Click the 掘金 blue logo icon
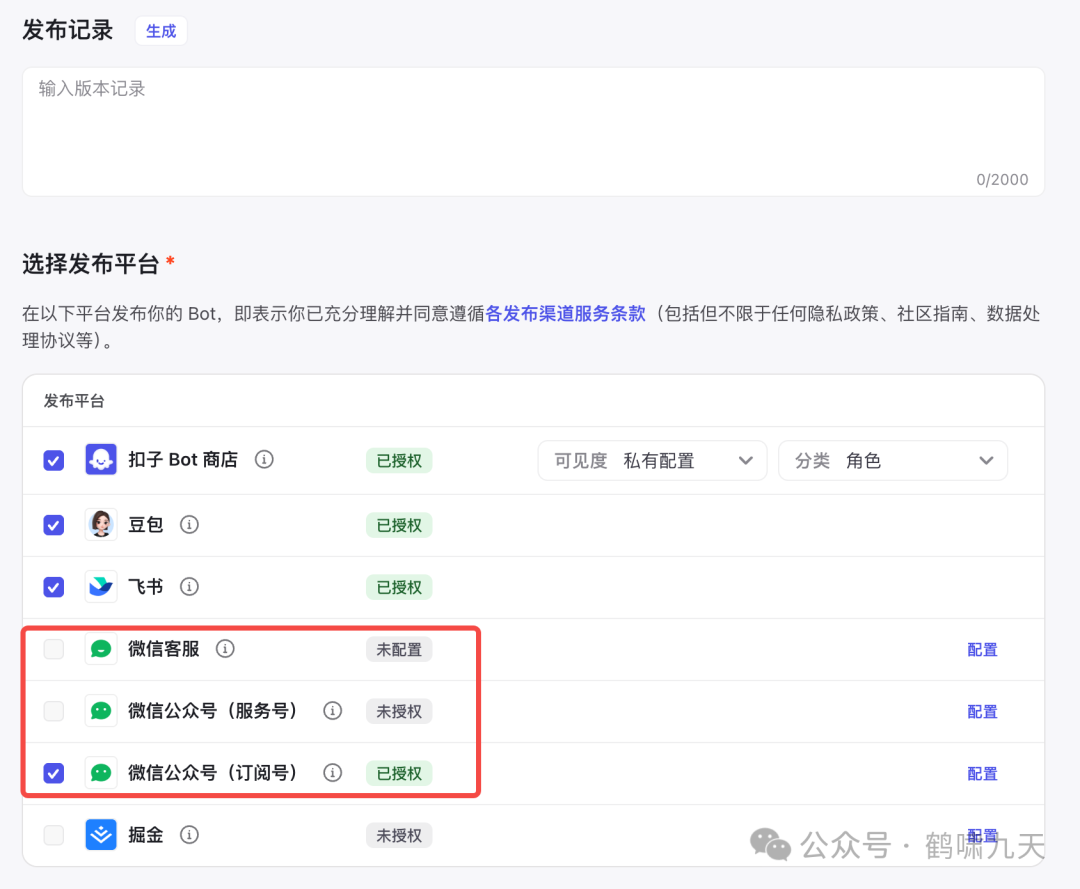 pos(101,835)
